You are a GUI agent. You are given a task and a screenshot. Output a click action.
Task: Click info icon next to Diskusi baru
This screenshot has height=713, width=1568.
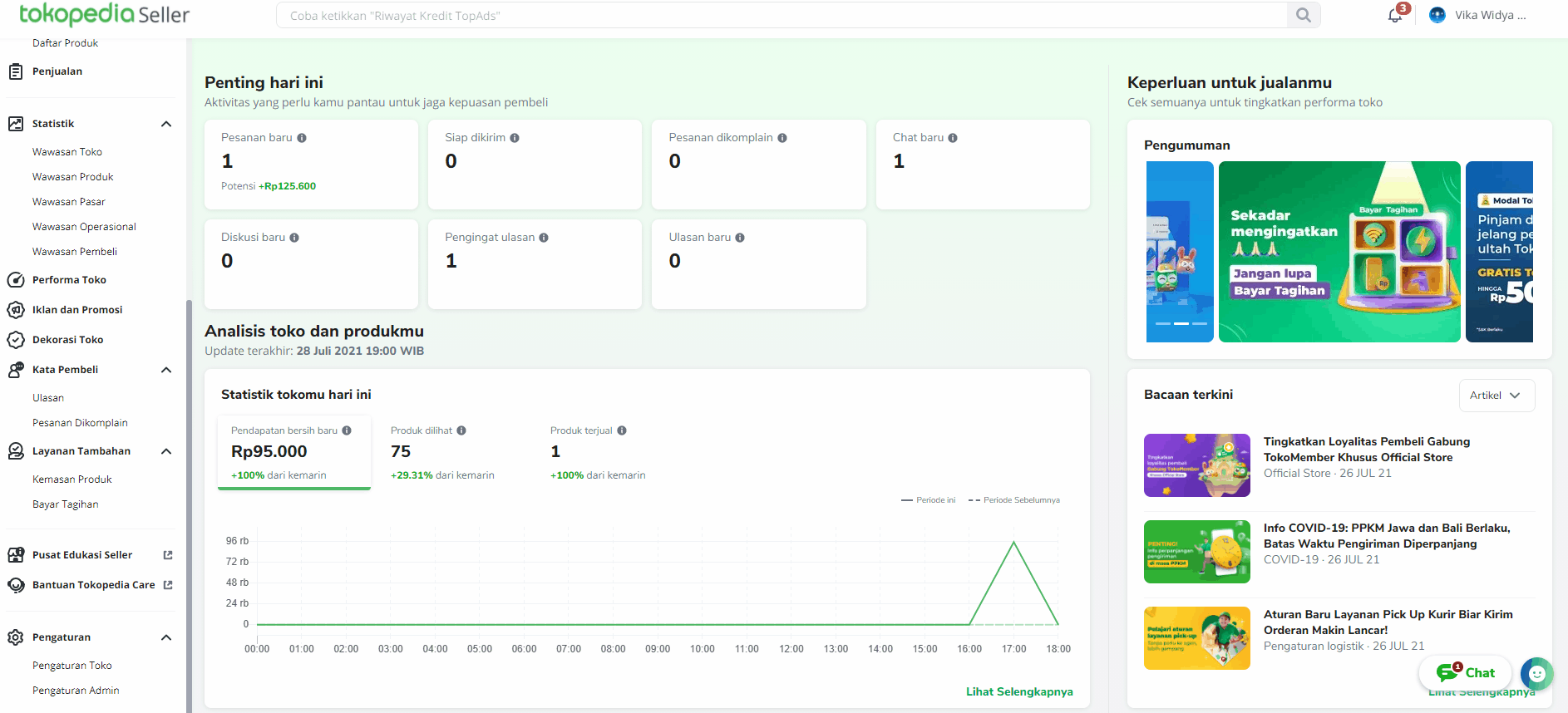tap(294, 238)
